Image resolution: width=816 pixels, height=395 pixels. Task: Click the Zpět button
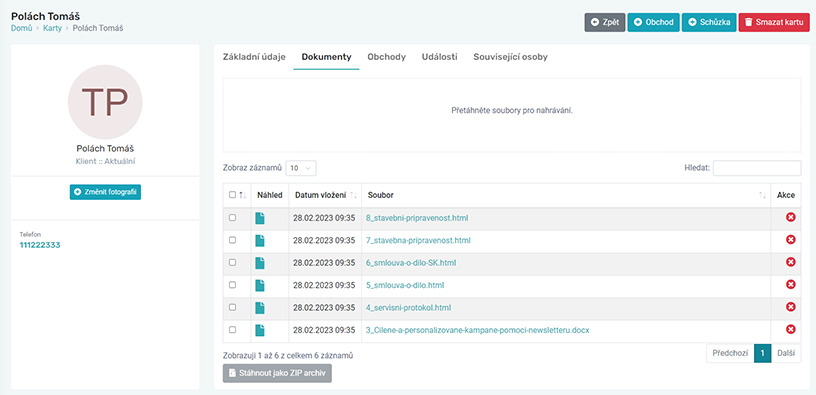605,22
